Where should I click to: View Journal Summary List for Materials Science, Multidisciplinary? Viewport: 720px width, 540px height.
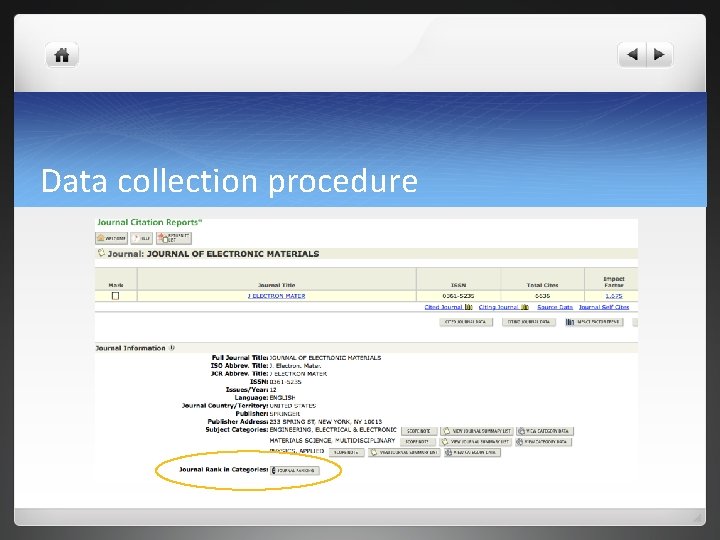click(475, 442)
